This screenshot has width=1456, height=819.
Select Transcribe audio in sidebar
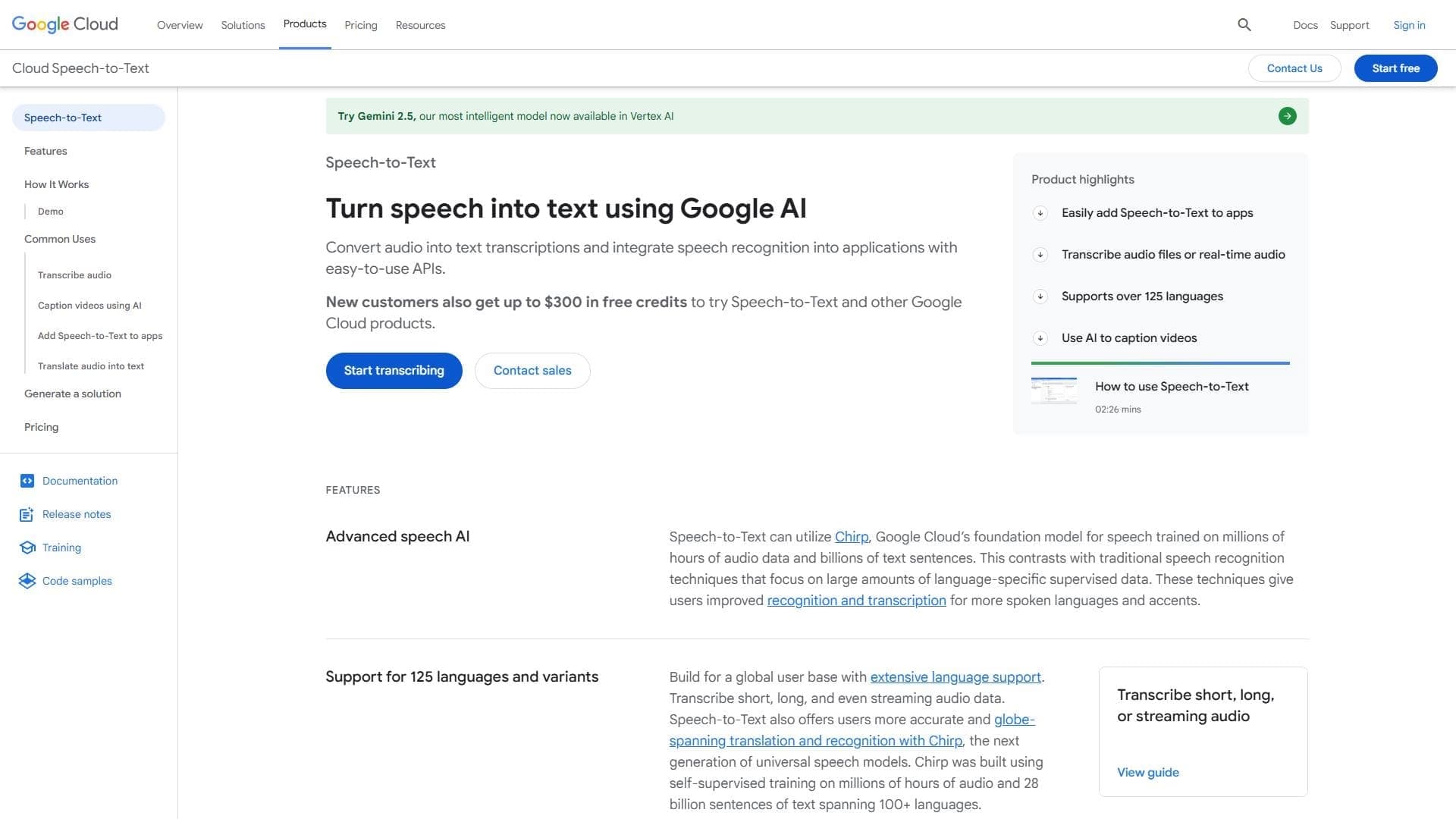pyautogui.click(x=74, y=275)
